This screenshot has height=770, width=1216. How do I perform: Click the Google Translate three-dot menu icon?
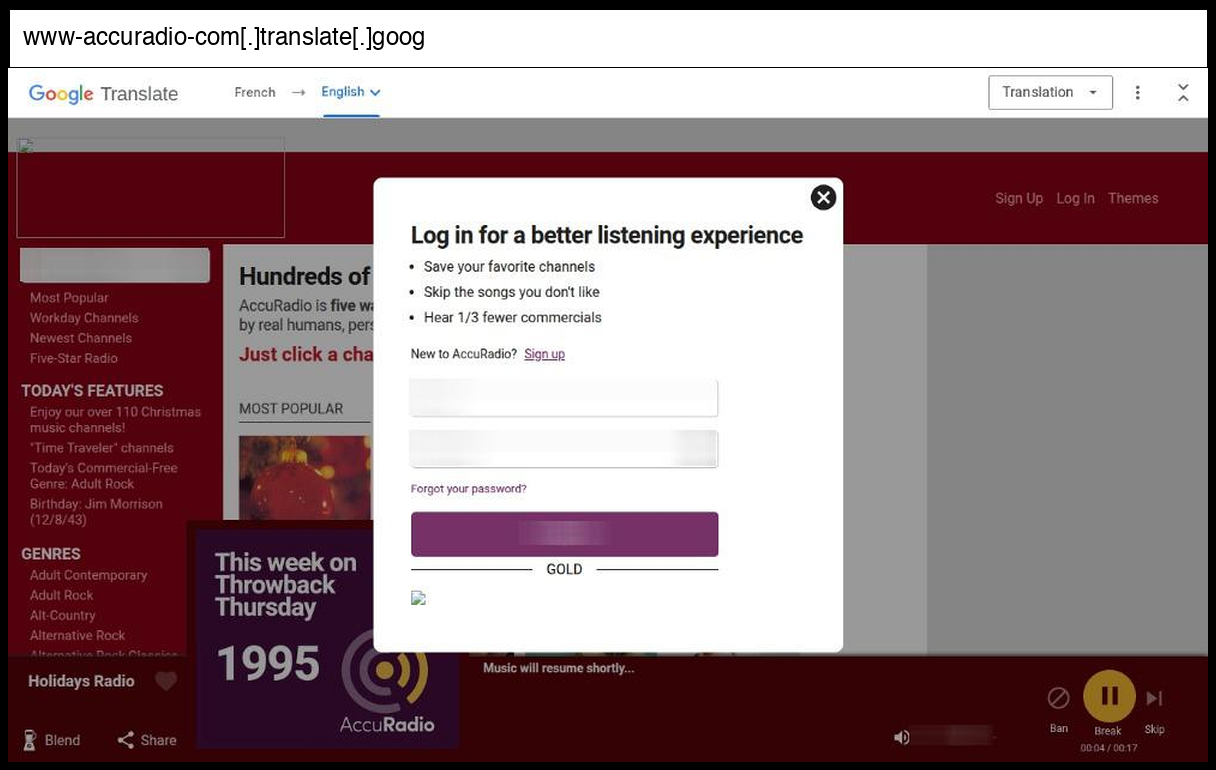pos(1137,93)
